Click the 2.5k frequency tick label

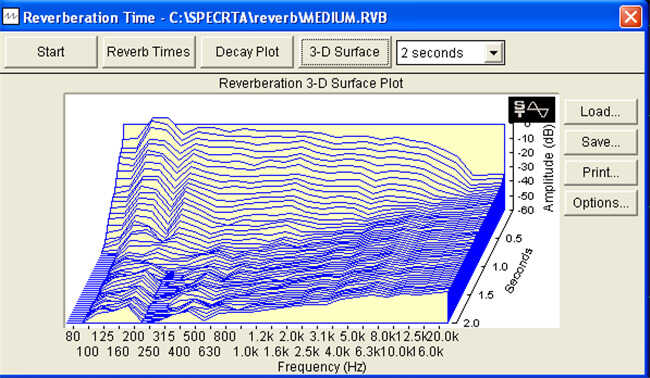pyautogui.click(x=306, y=352)
